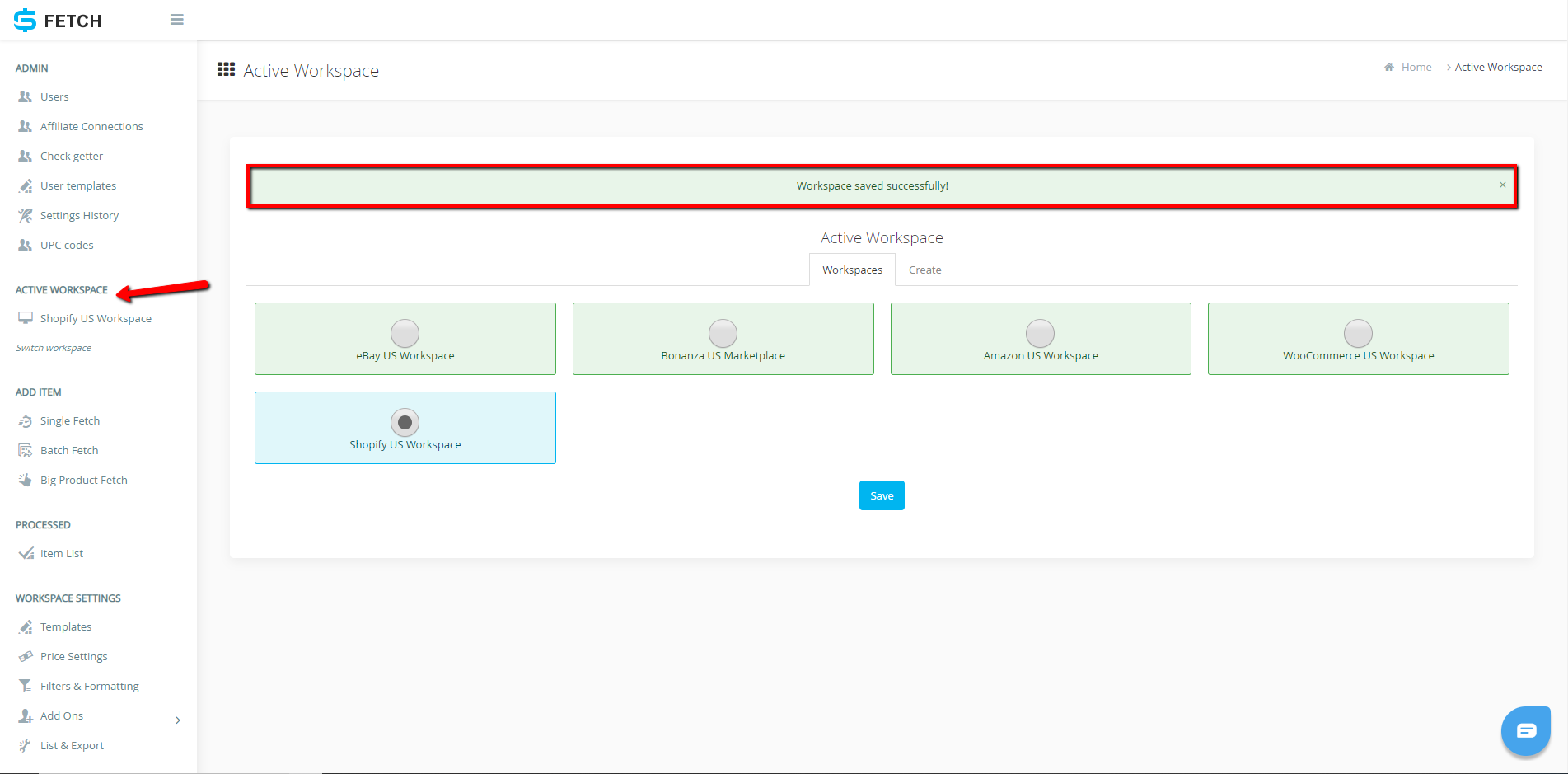Screen dimensions: 1568x774
Task: Click the Templates pencil icon
Action: (x=26, y=626)
